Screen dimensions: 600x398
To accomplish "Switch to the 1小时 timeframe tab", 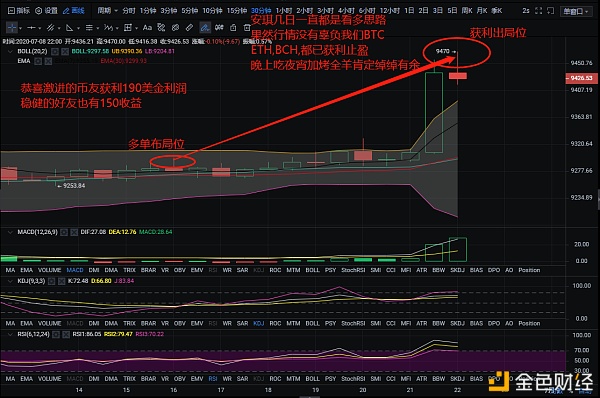I will 284,11.
